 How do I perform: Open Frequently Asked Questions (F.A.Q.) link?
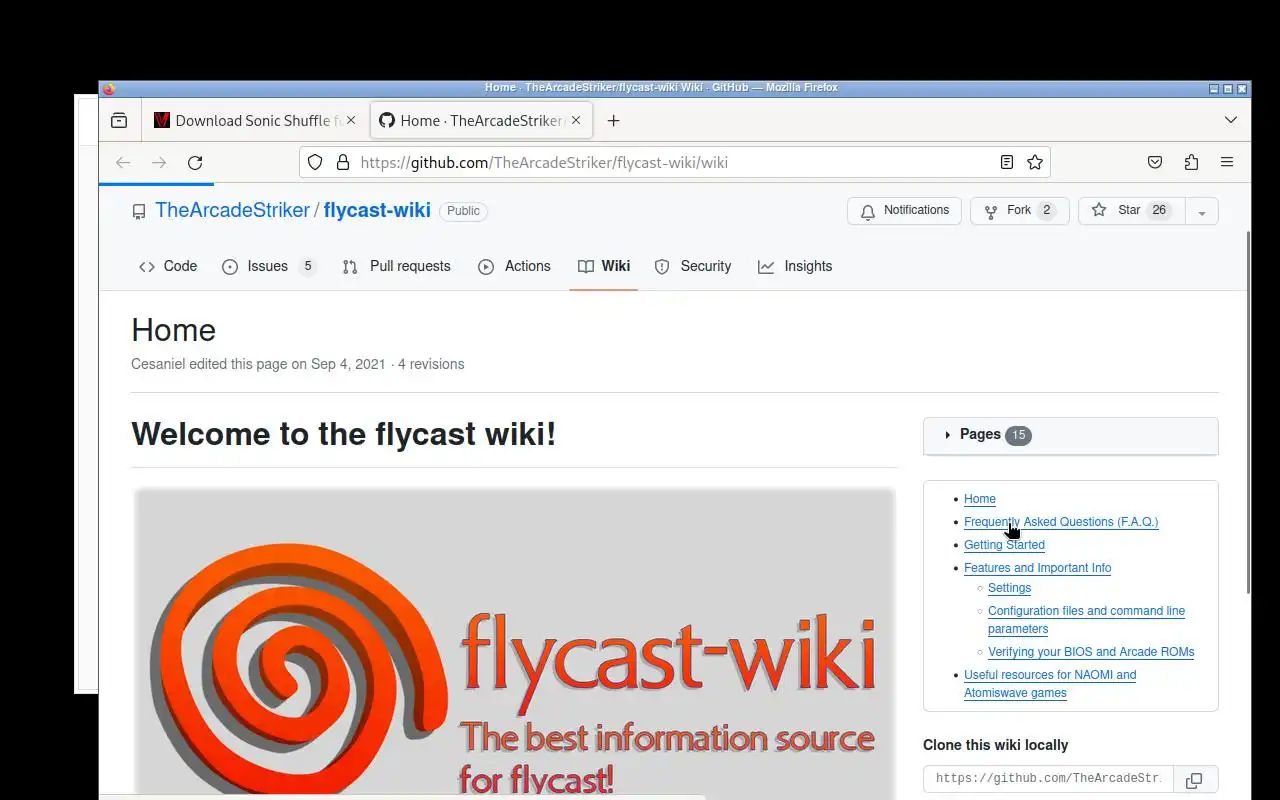pyautogui.click(x=1061, y=522)
